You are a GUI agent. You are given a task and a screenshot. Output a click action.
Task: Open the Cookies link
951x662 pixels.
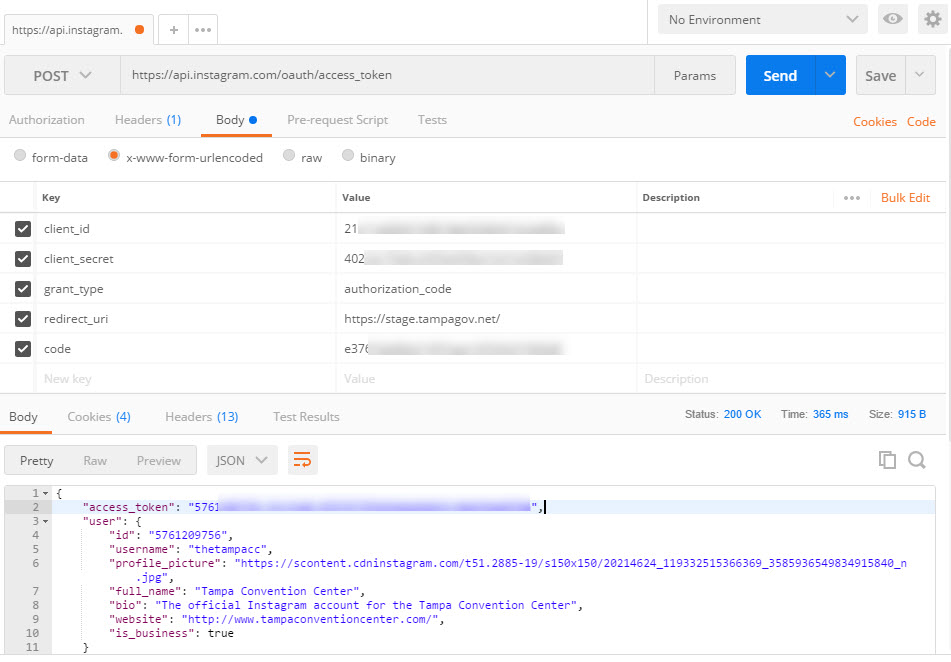[875, 121]
